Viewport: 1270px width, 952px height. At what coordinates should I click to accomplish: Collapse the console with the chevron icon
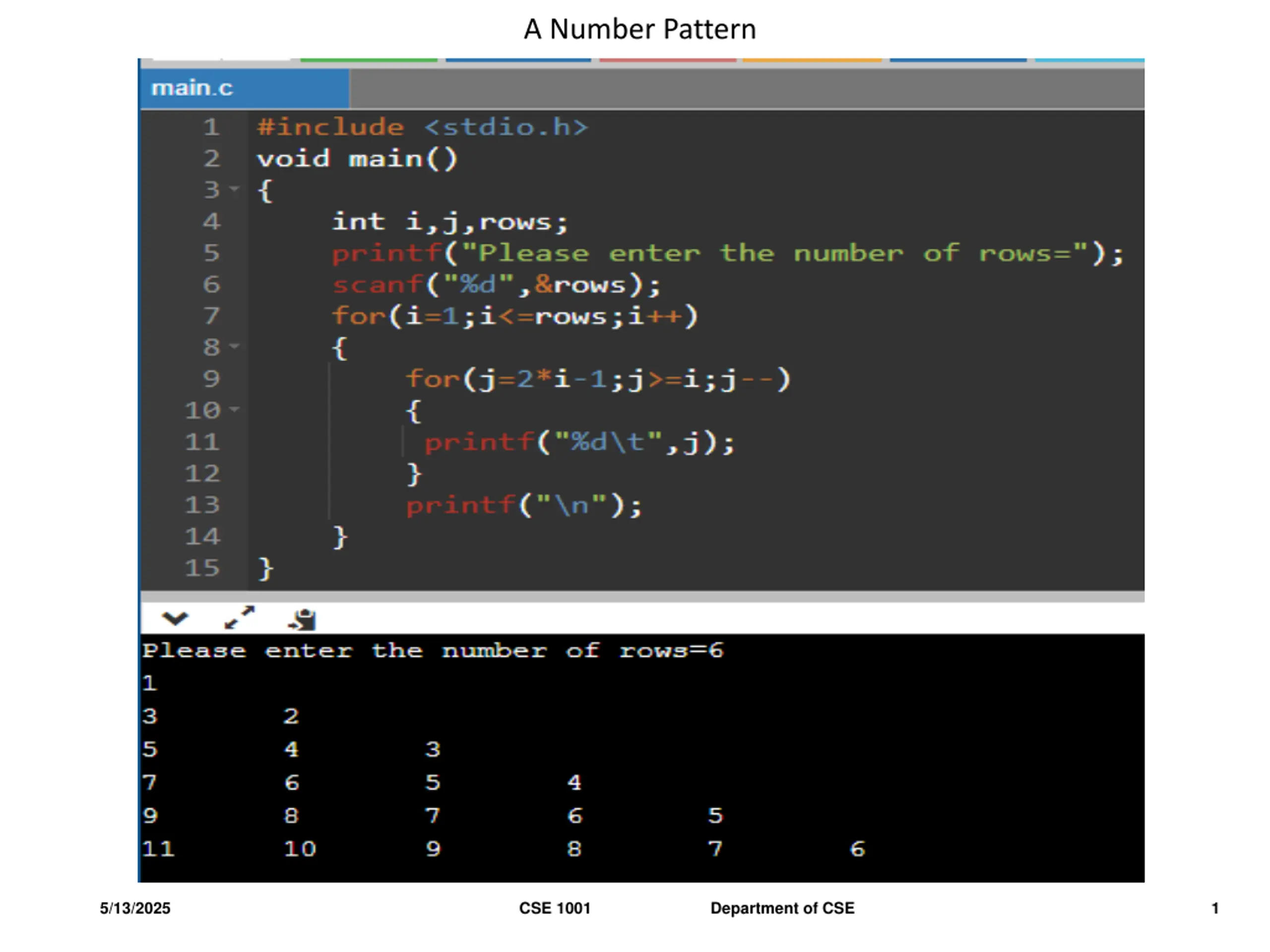click(175, 619)
